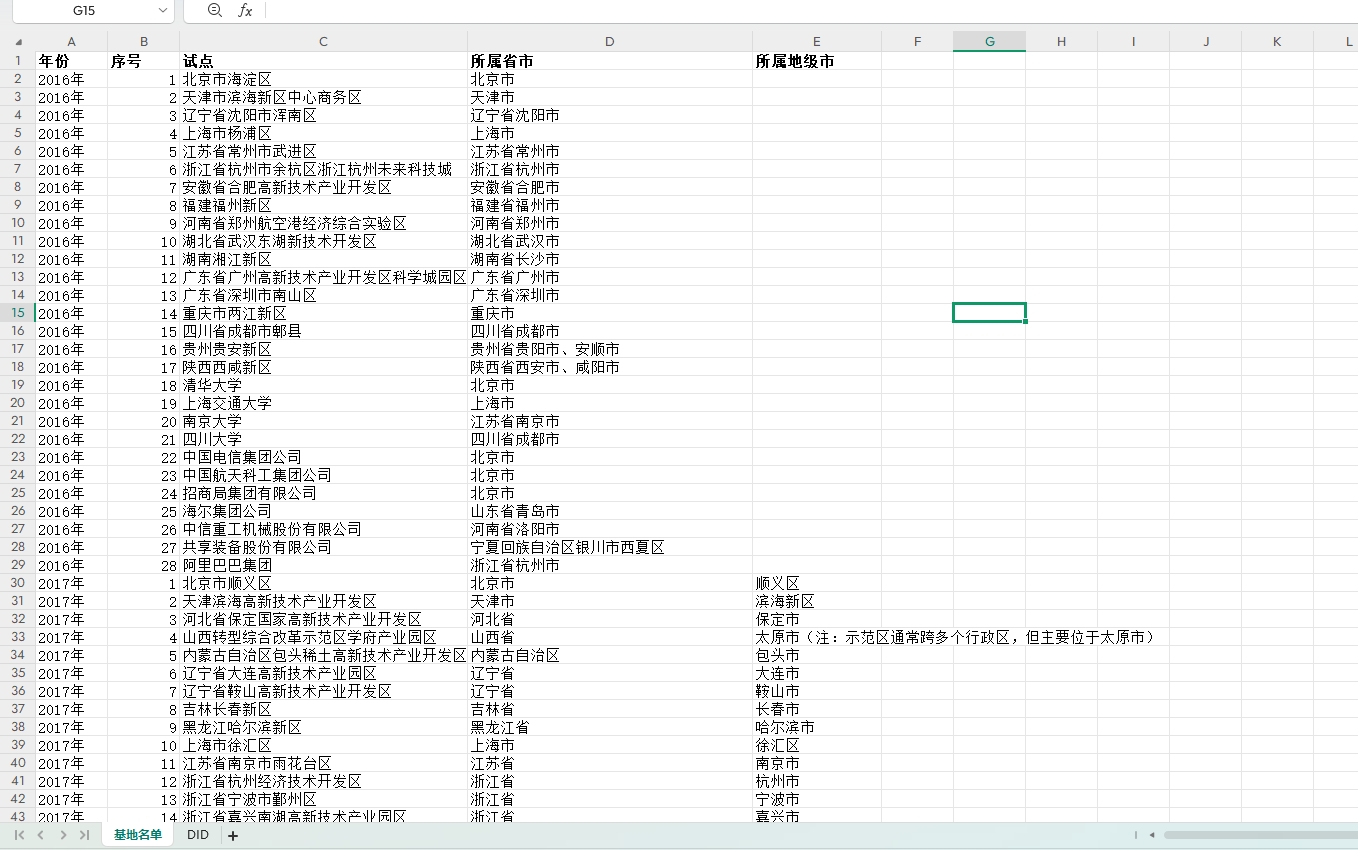
Task: Select the cell 北京市海淀区
Action: pos(324,79)
